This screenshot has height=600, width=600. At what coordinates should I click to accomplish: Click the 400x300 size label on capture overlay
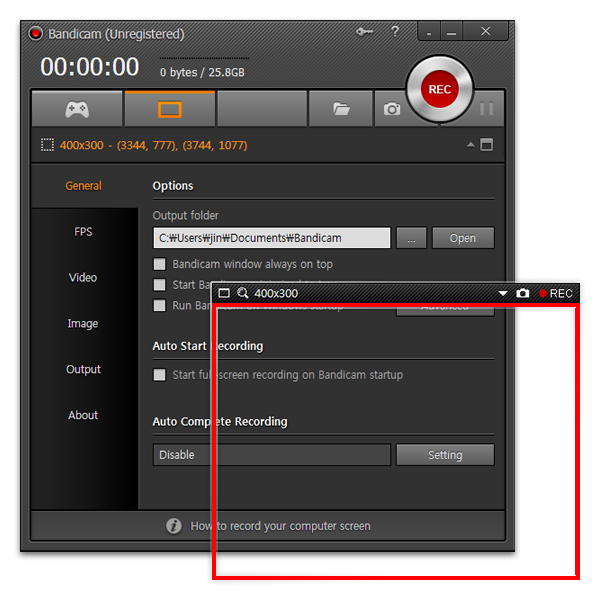pyautogui.click(x=276, y=293)
